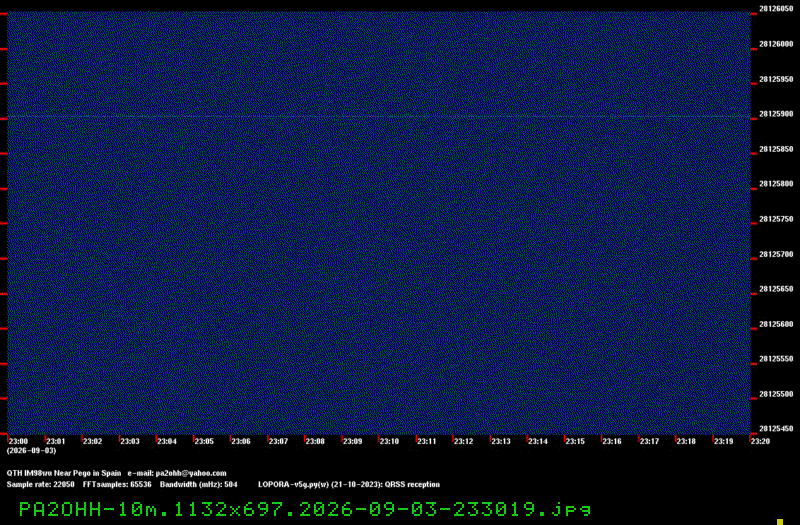
Task: Click the small yellow square in bottom corner
Action: tap(780, 522)
